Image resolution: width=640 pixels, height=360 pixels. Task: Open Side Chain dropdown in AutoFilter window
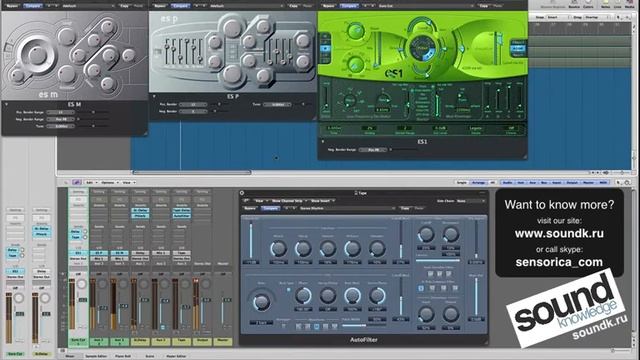[470, 201]
